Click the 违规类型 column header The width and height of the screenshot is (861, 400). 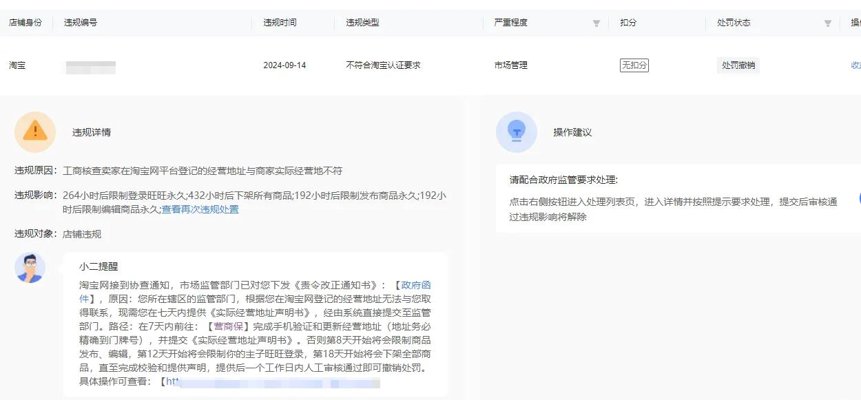pos(362,23)
